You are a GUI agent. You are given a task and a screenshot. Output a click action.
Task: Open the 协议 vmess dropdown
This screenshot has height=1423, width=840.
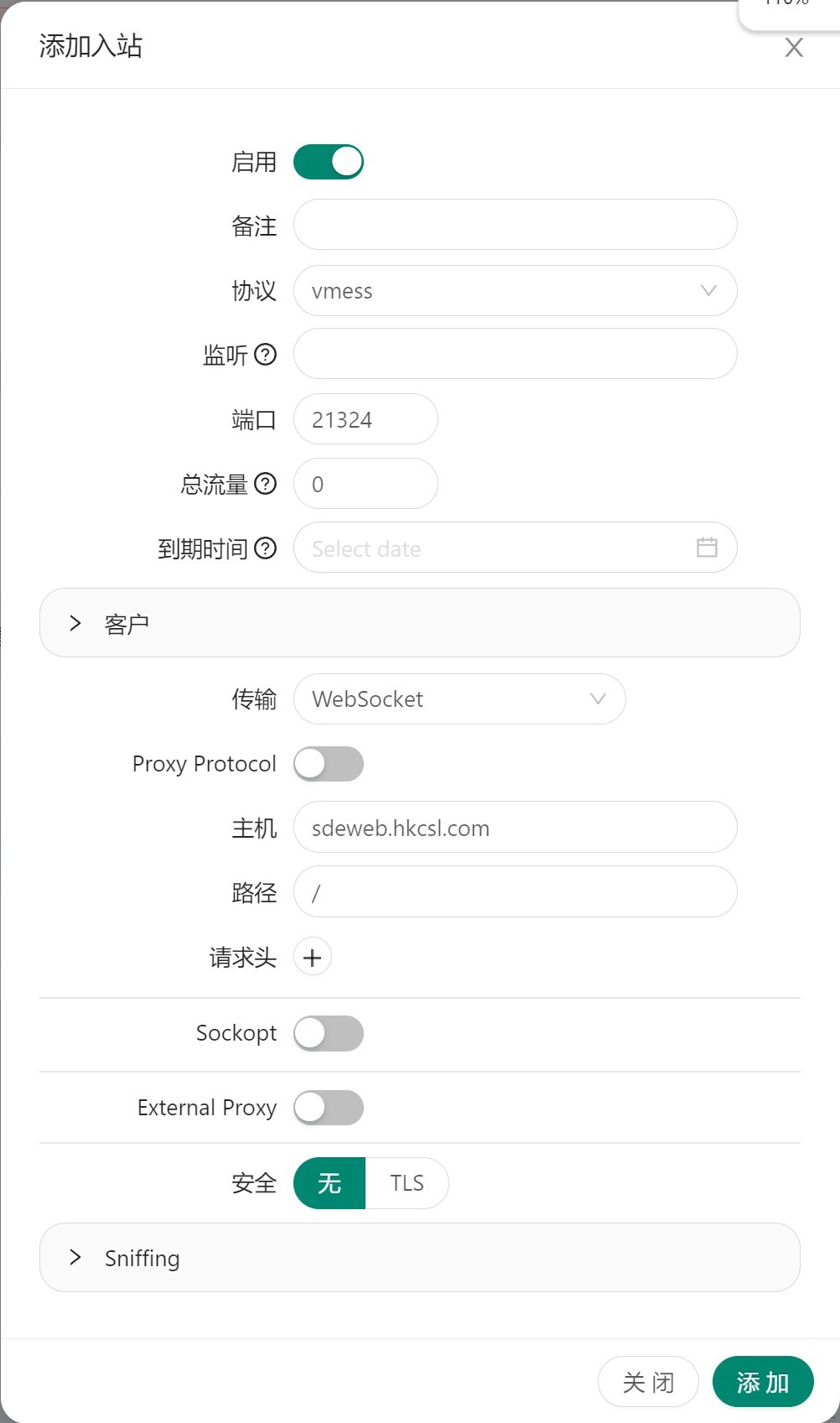[x=515, y=291]
